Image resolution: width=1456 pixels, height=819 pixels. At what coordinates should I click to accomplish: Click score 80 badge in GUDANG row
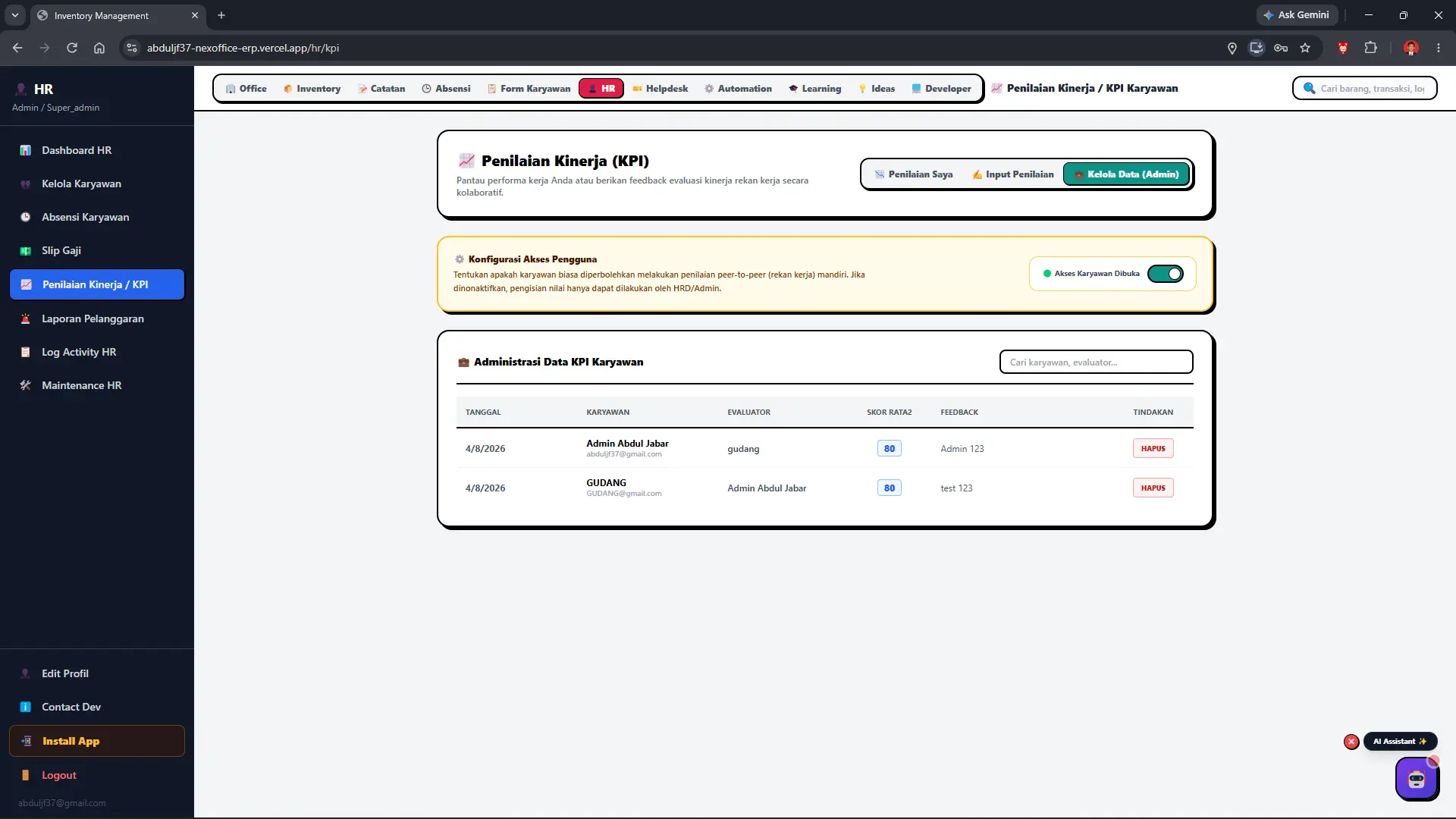tap(889, 488)
